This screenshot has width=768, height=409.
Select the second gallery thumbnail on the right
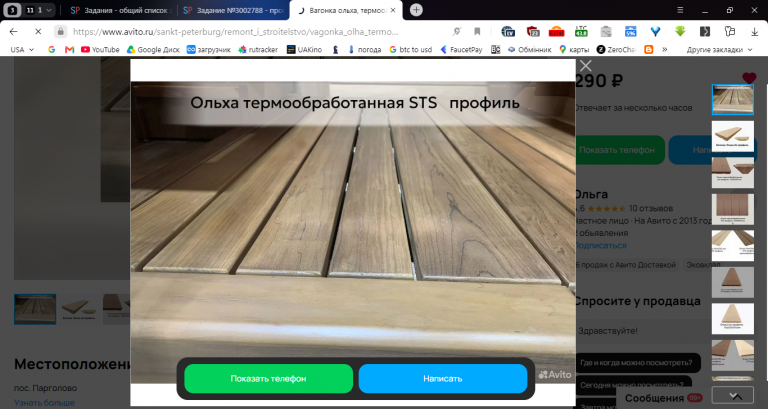point(732,136)
